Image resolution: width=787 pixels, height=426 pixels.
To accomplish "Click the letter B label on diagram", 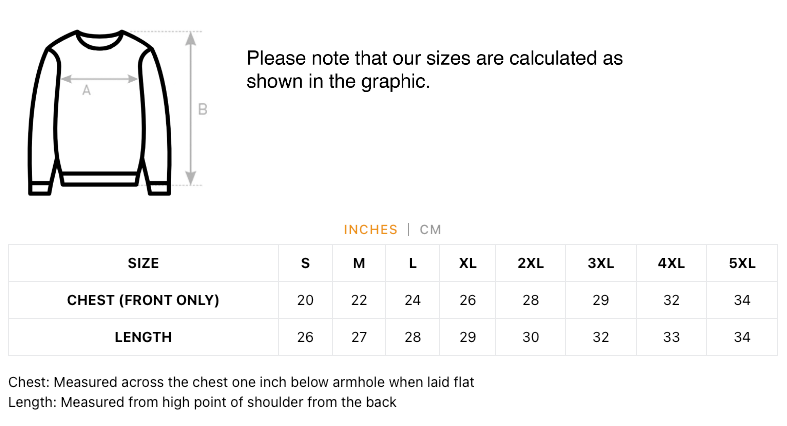I will (x=203, y=109).
